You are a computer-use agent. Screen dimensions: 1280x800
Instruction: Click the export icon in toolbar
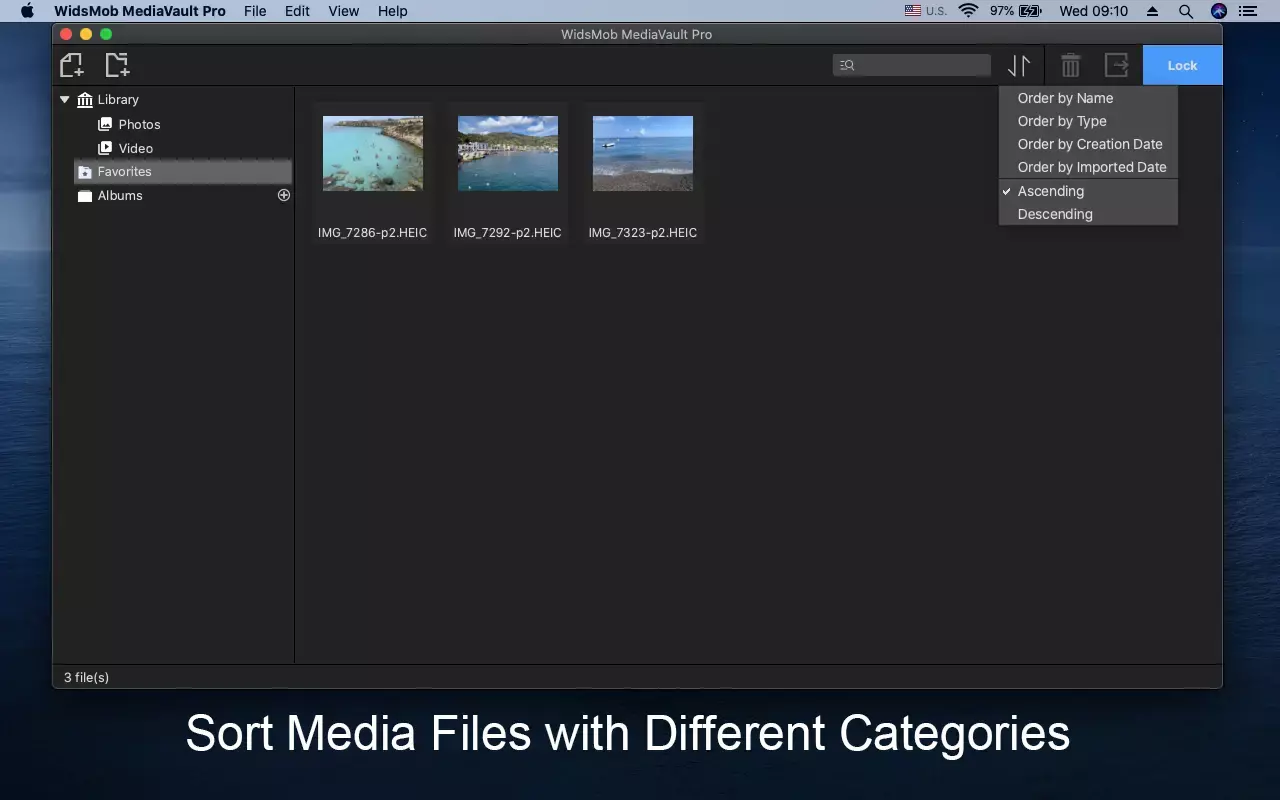(x=1116, y=66)
